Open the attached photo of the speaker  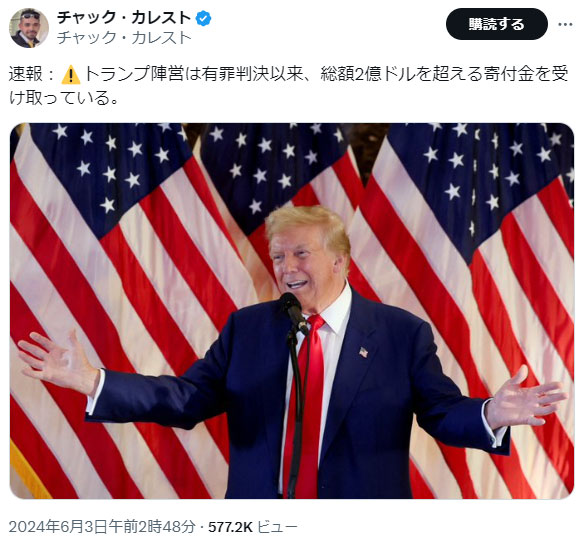click(292, 311)
